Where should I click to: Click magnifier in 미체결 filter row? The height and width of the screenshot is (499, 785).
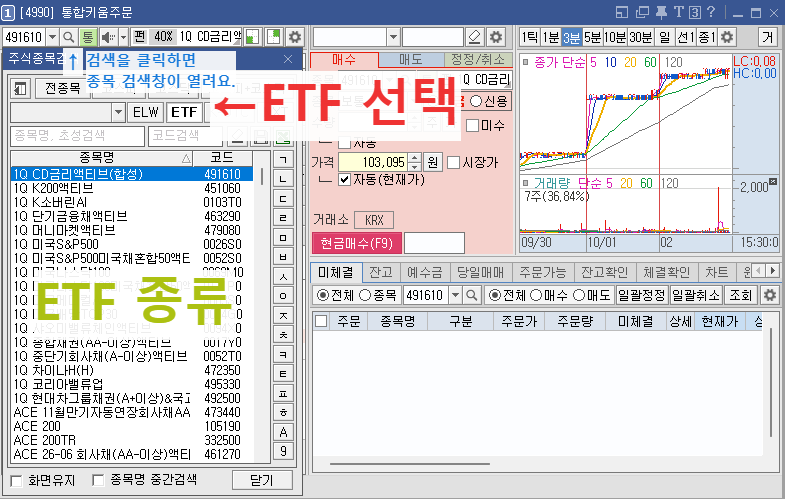(x=471, y=295)
